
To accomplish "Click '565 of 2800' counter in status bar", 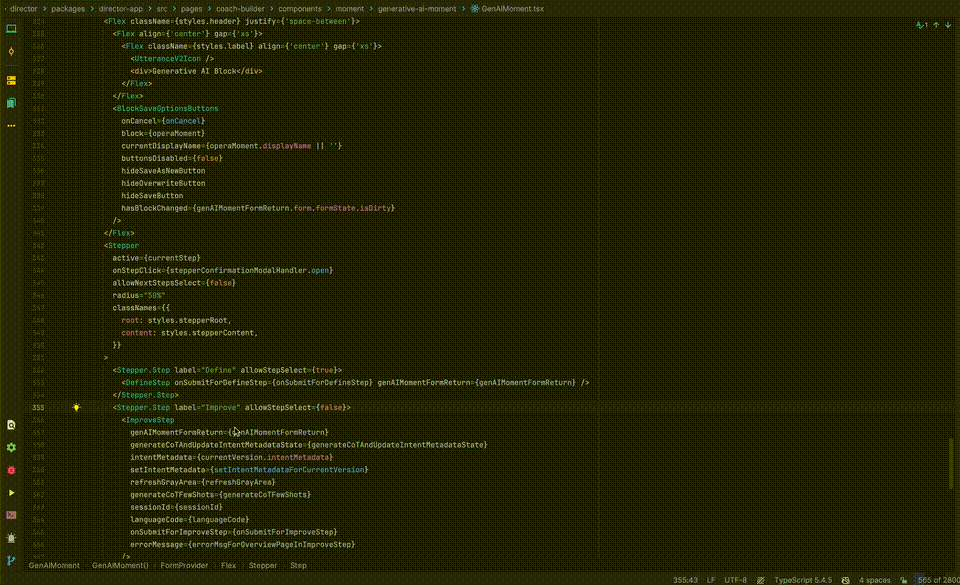I will (939, 578).
